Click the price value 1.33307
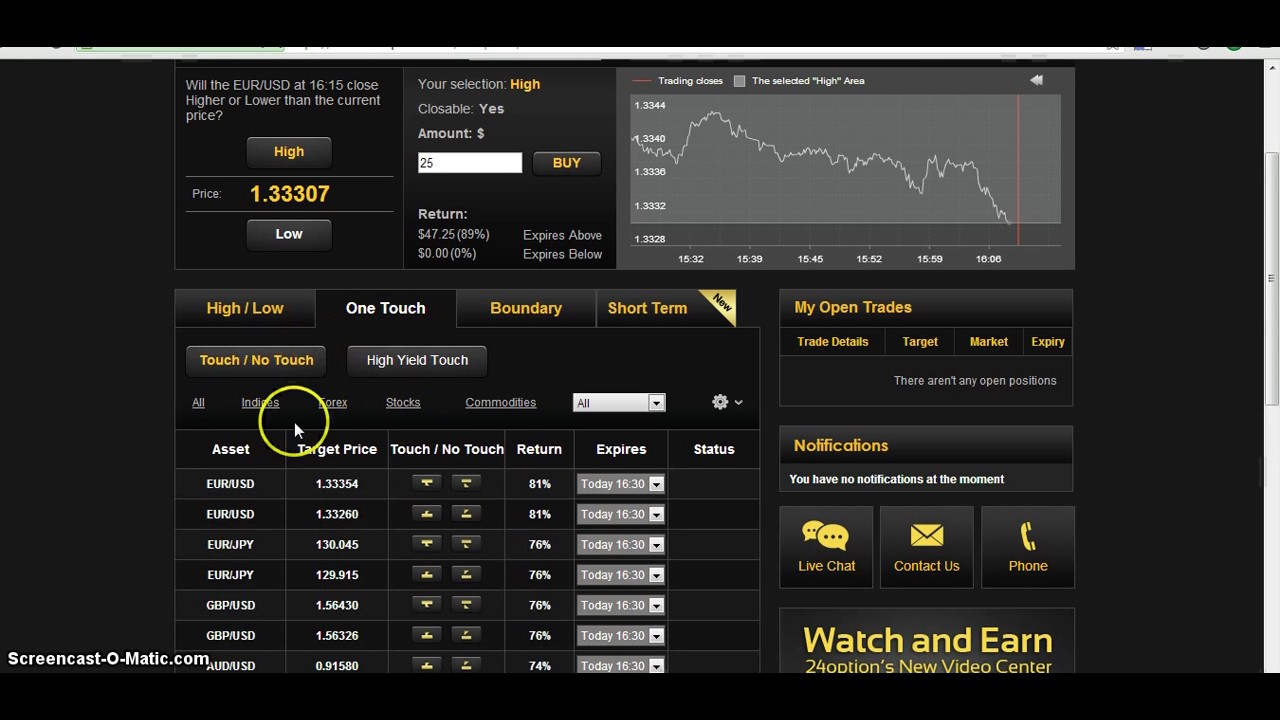 click(290, 194)
